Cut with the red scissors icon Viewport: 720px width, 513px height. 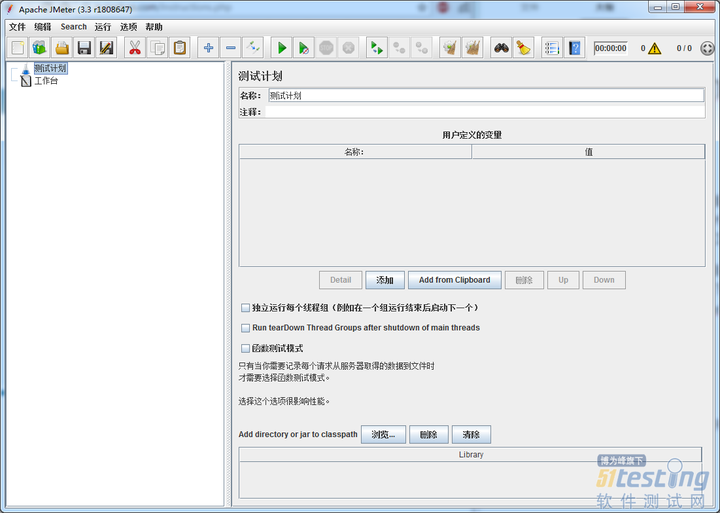[x=135, y=48]
